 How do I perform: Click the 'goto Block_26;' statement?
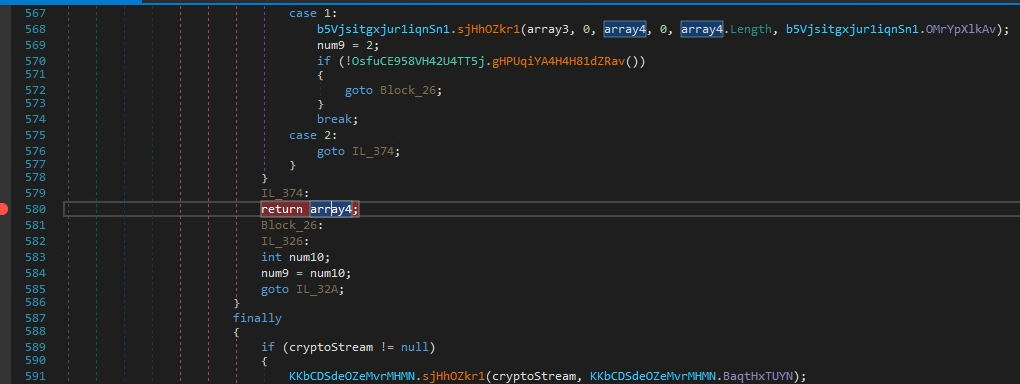(394, 90)
